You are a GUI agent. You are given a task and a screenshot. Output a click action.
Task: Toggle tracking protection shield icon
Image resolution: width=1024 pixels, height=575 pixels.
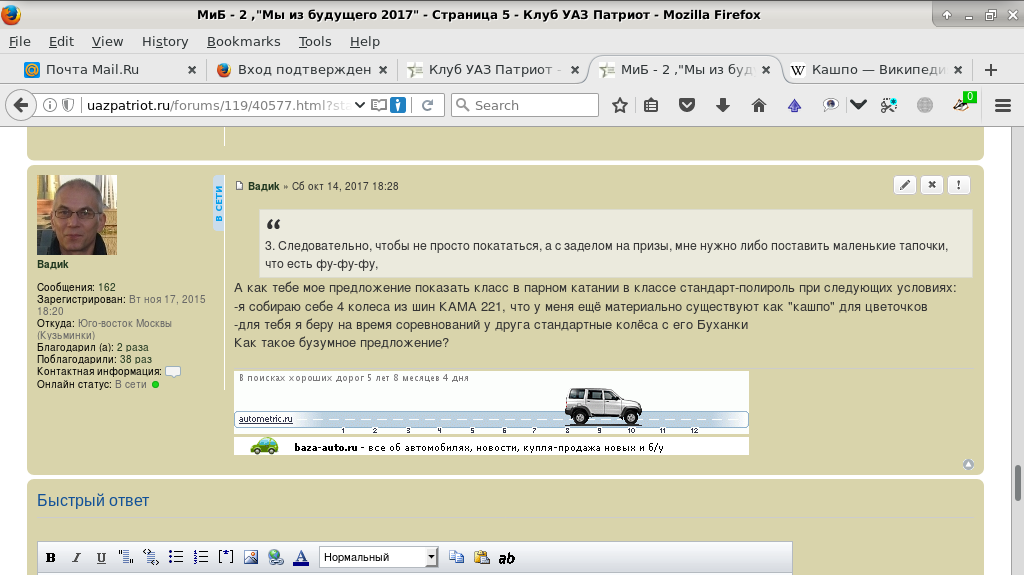coord(68,105)
